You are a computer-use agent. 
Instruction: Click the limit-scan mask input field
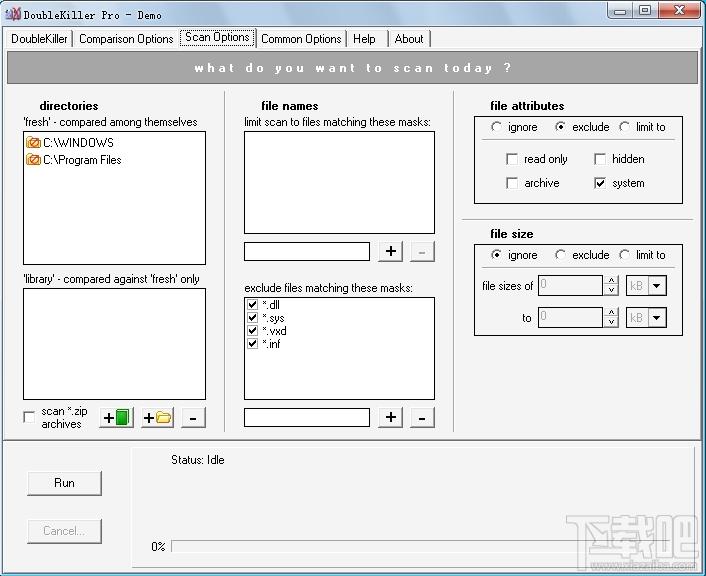pos(307,251)
